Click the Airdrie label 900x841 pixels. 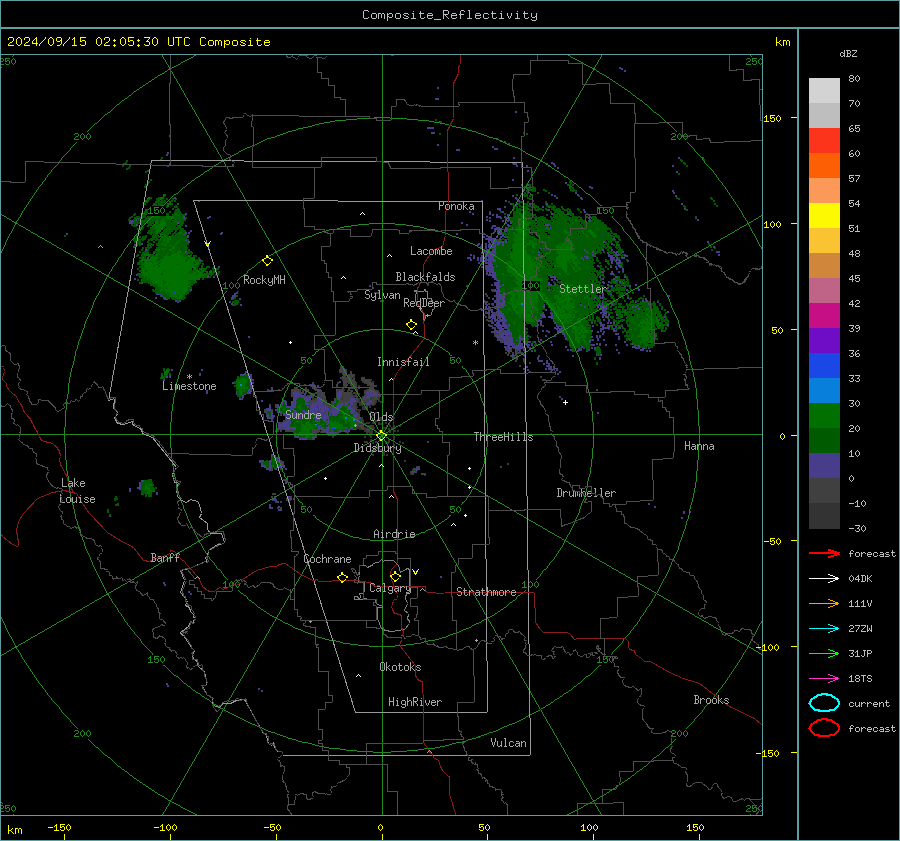tap(394, 534)
